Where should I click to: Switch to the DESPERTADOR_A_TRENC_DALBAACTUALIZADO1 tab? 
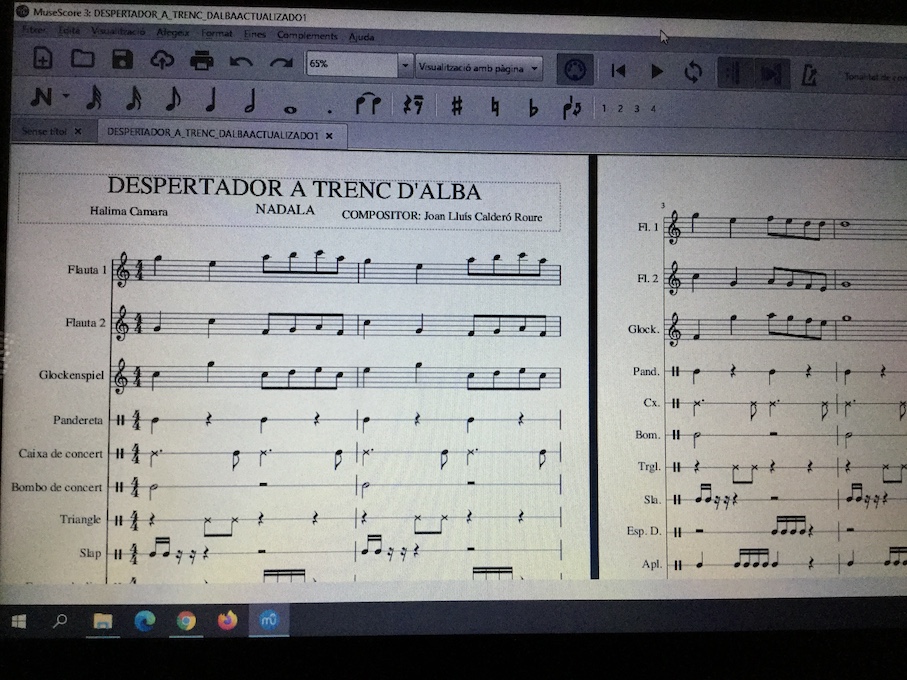(x=213, y=134)
